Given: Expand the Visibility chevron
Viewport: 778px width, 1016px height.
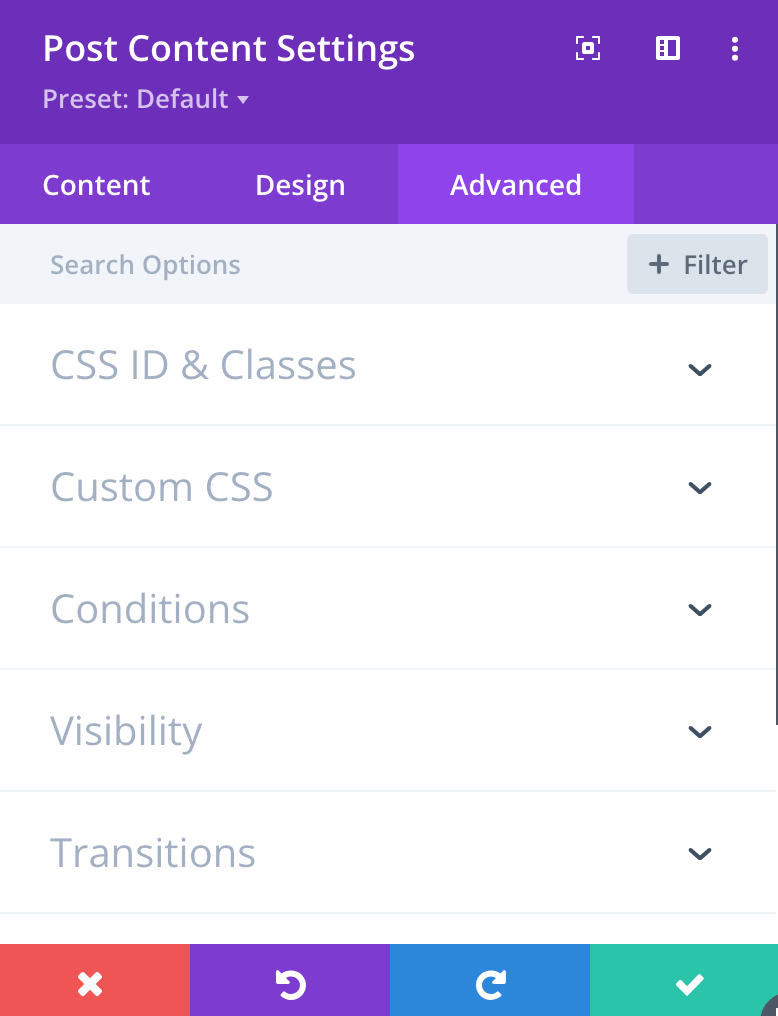Looking at the screenshot, I should click(699, 731).
